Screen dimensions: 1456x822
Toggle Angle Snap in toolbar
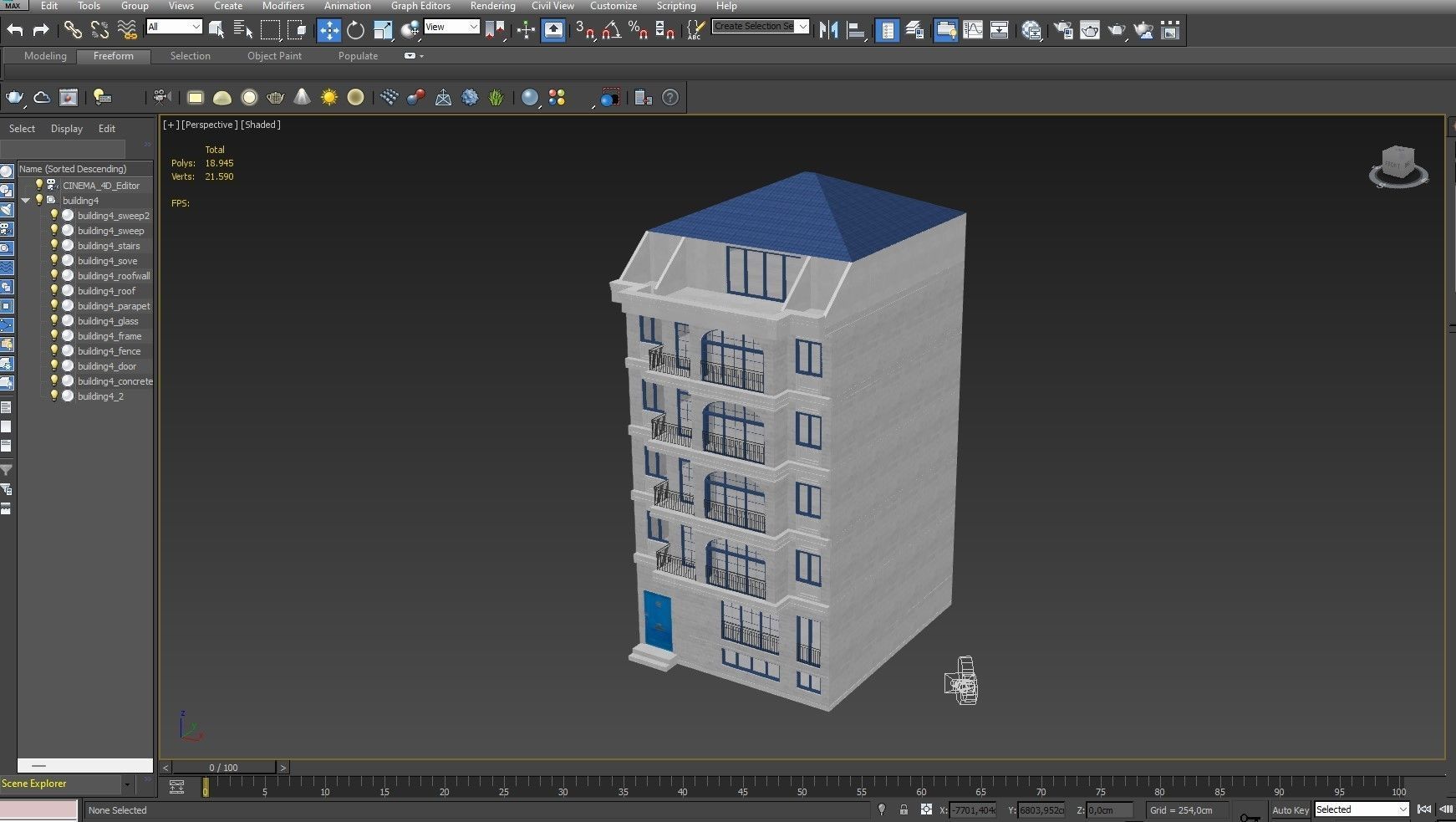612,30
